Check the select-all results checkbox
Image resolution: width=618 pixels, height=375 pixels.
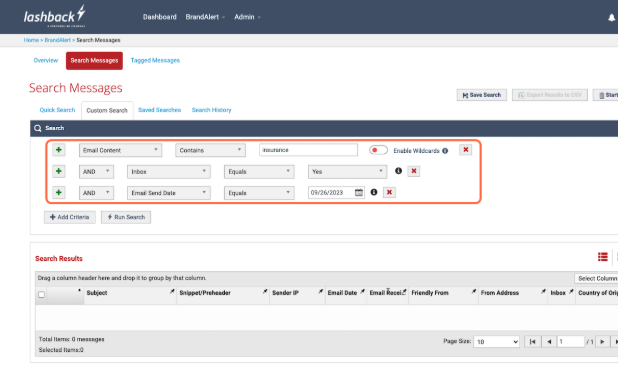(x=41, y=295)
